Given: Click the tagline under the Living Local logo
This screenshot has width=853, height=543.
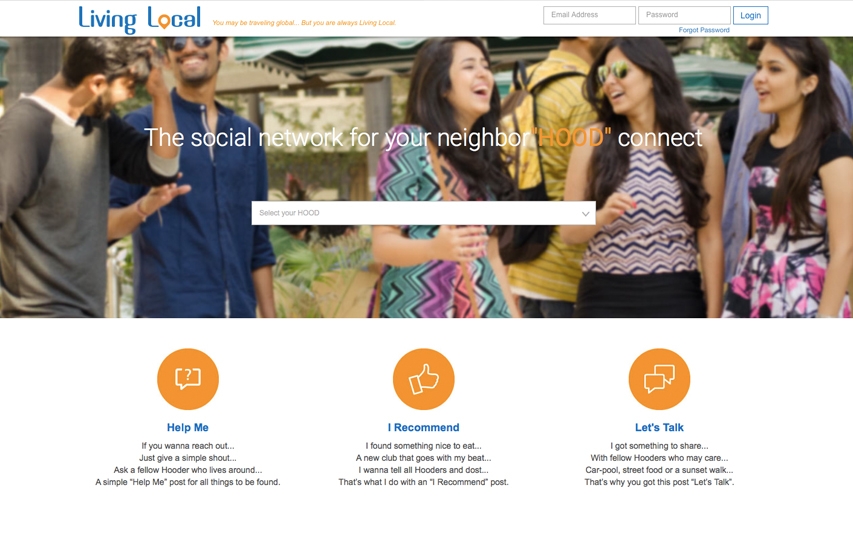Looking at the screenshot, I should pos(304,23).
